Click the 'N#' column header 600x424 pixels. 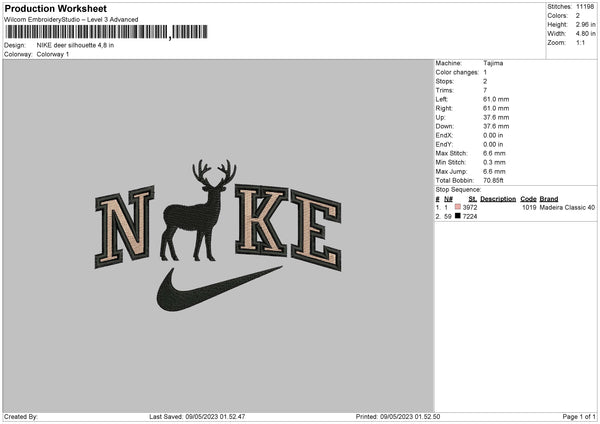tap(448, 199)
